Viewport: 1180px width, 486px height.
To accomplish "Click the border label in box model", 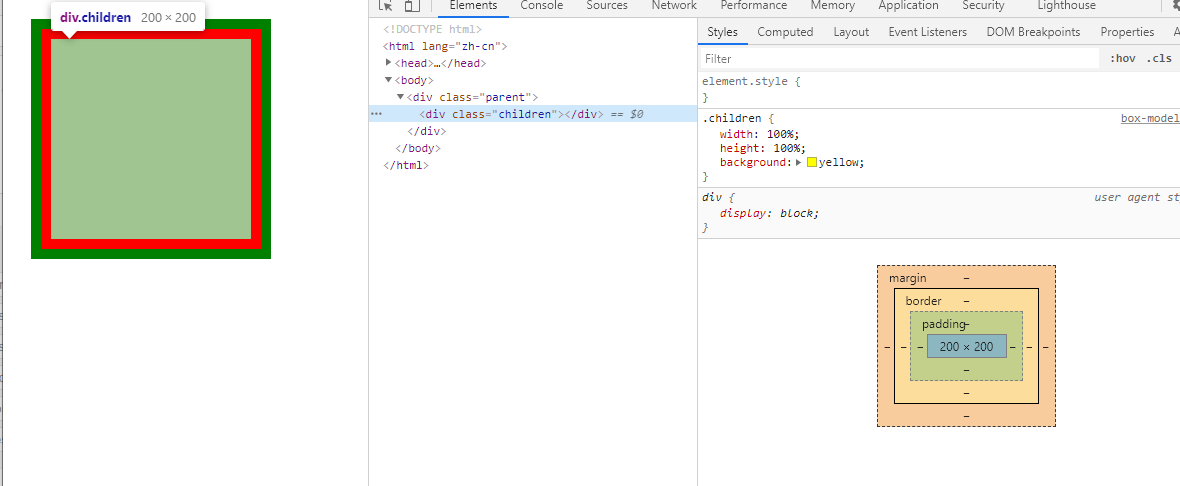I will pos(923,301).
